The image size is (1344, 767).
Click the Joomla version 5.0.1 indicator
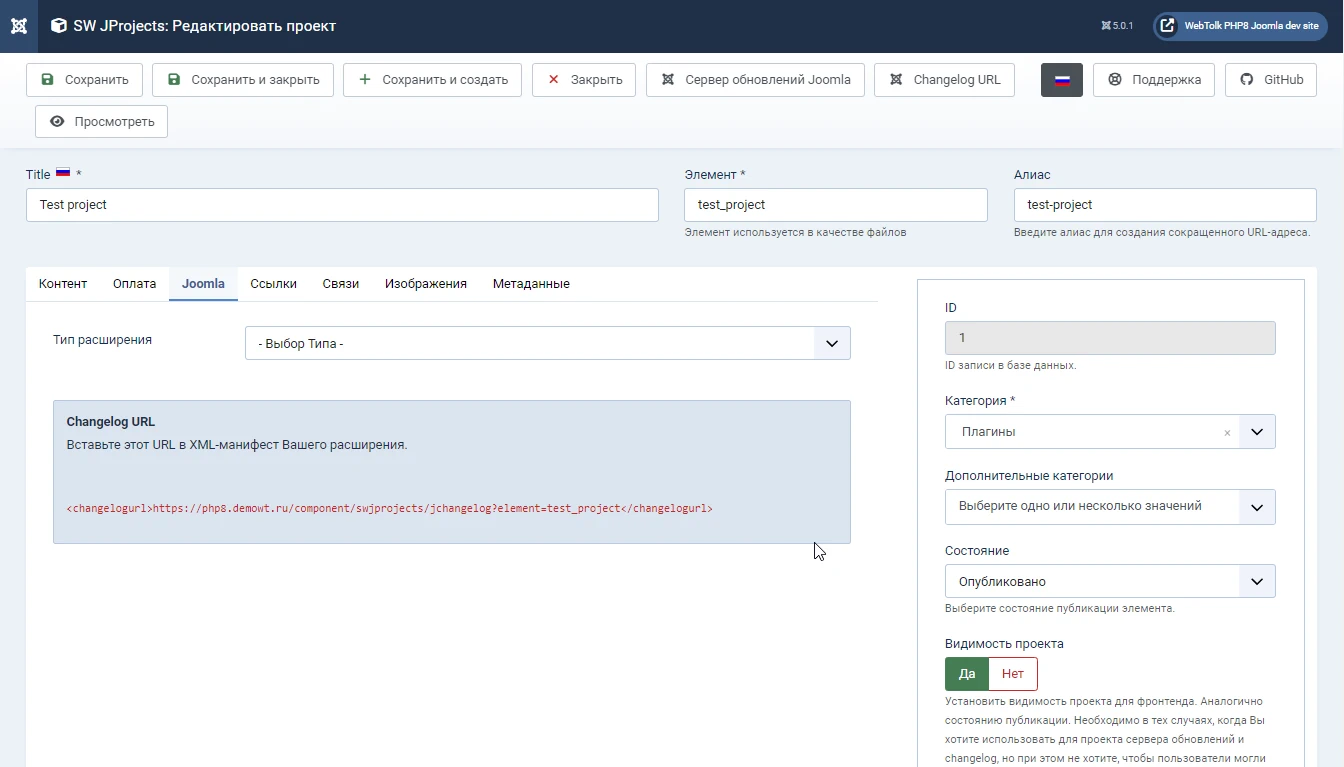click(x=1117, y=26)
